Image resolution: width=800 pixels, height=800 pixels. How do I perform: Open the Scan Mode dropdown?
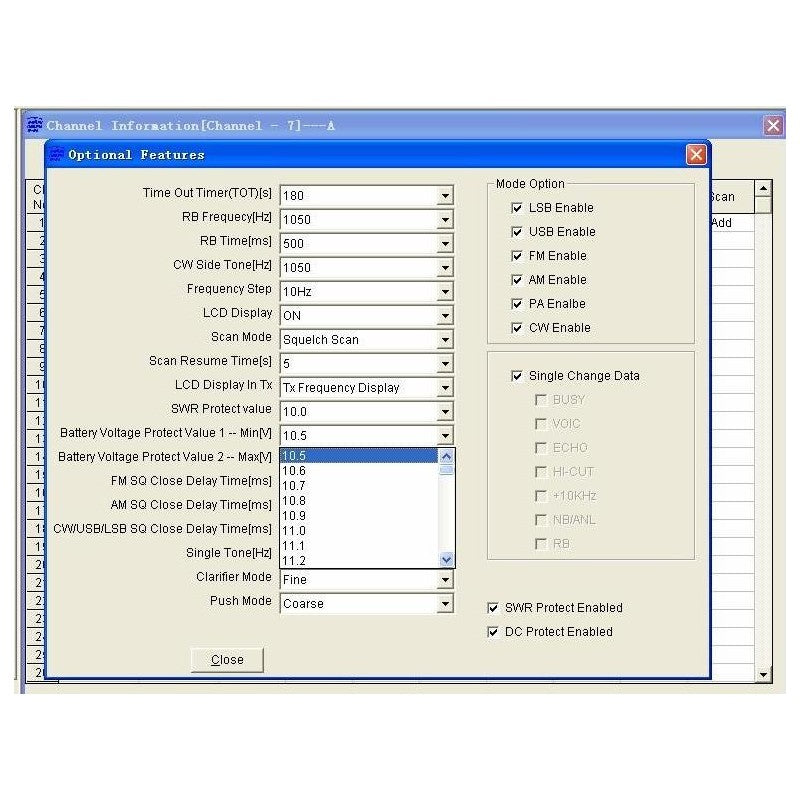(444, 339)
